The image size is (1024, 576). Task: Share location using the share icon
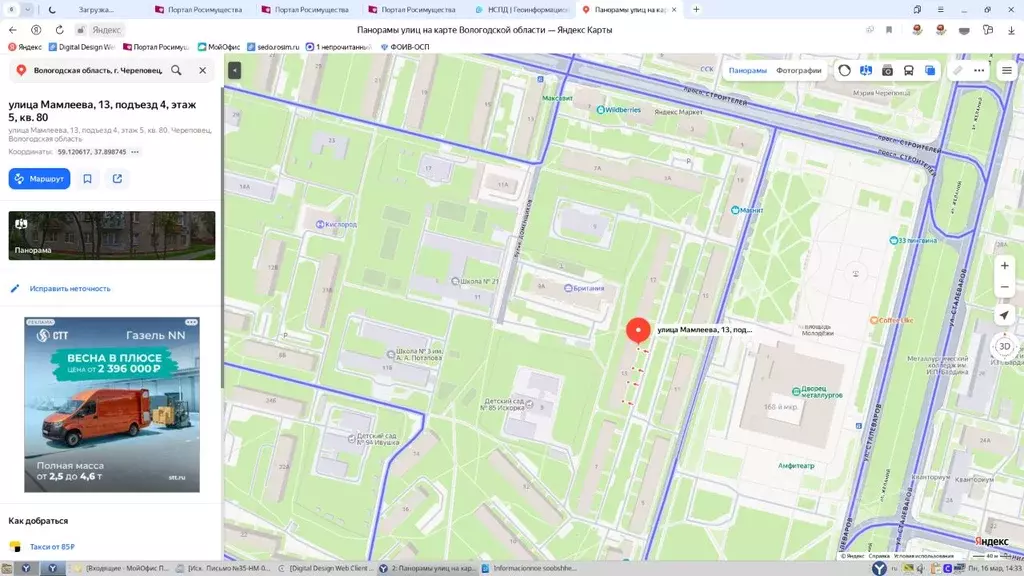tap(117, 179)
